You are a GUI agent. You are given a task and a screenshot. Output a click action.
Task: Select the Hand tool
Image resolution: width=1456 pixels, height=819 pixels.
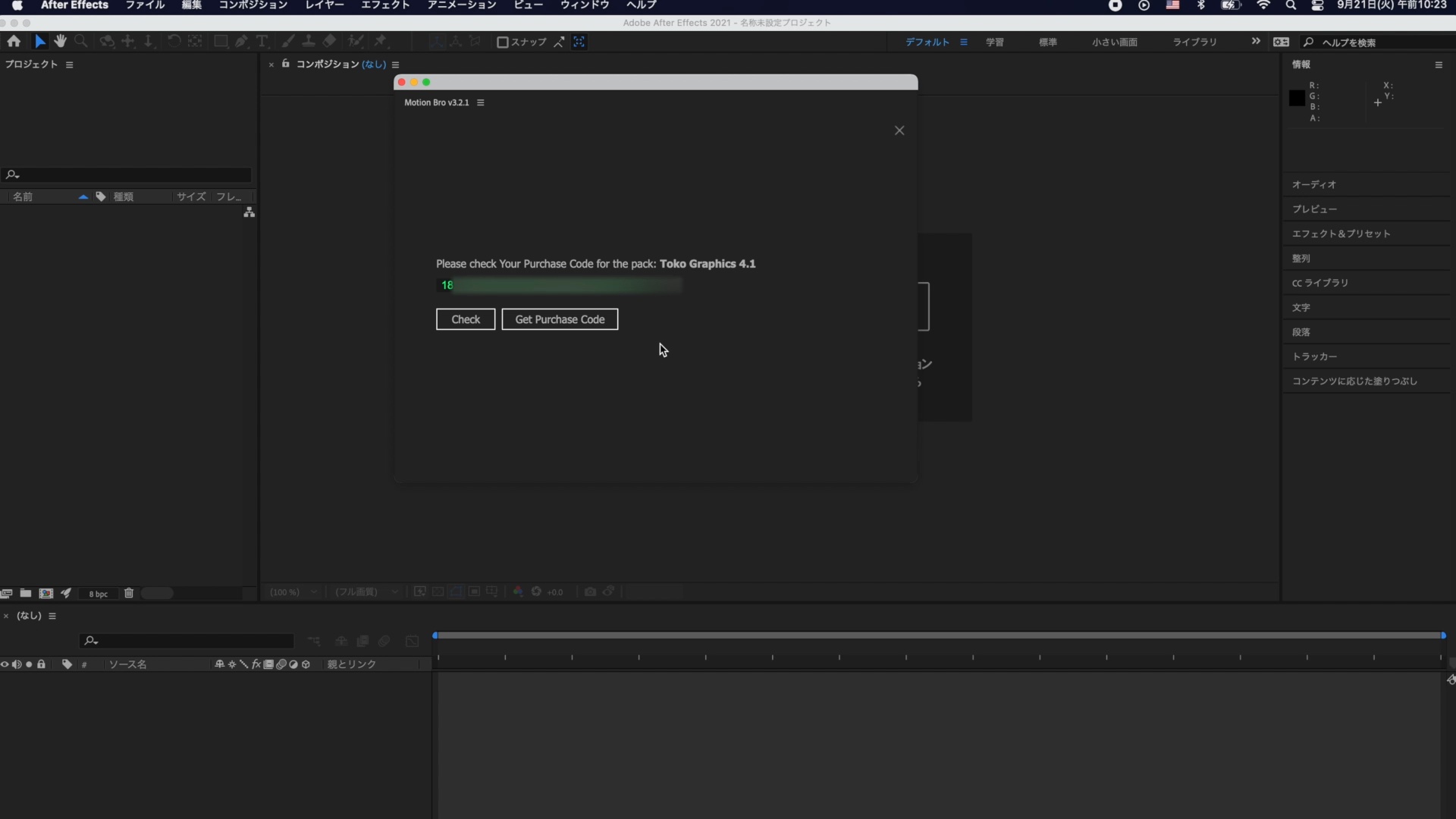pos(61,42)
